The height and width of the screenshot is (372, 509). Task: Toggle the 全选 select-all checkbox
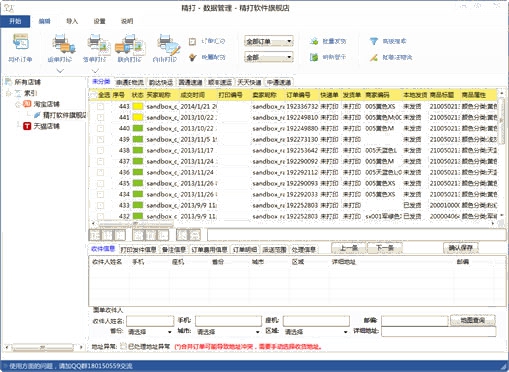click(94, 95)
